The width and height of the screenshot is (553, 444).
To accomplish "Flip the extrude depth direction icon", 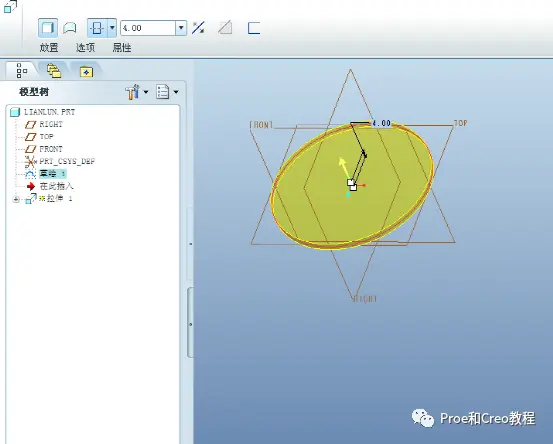I will tap(198, 28).
